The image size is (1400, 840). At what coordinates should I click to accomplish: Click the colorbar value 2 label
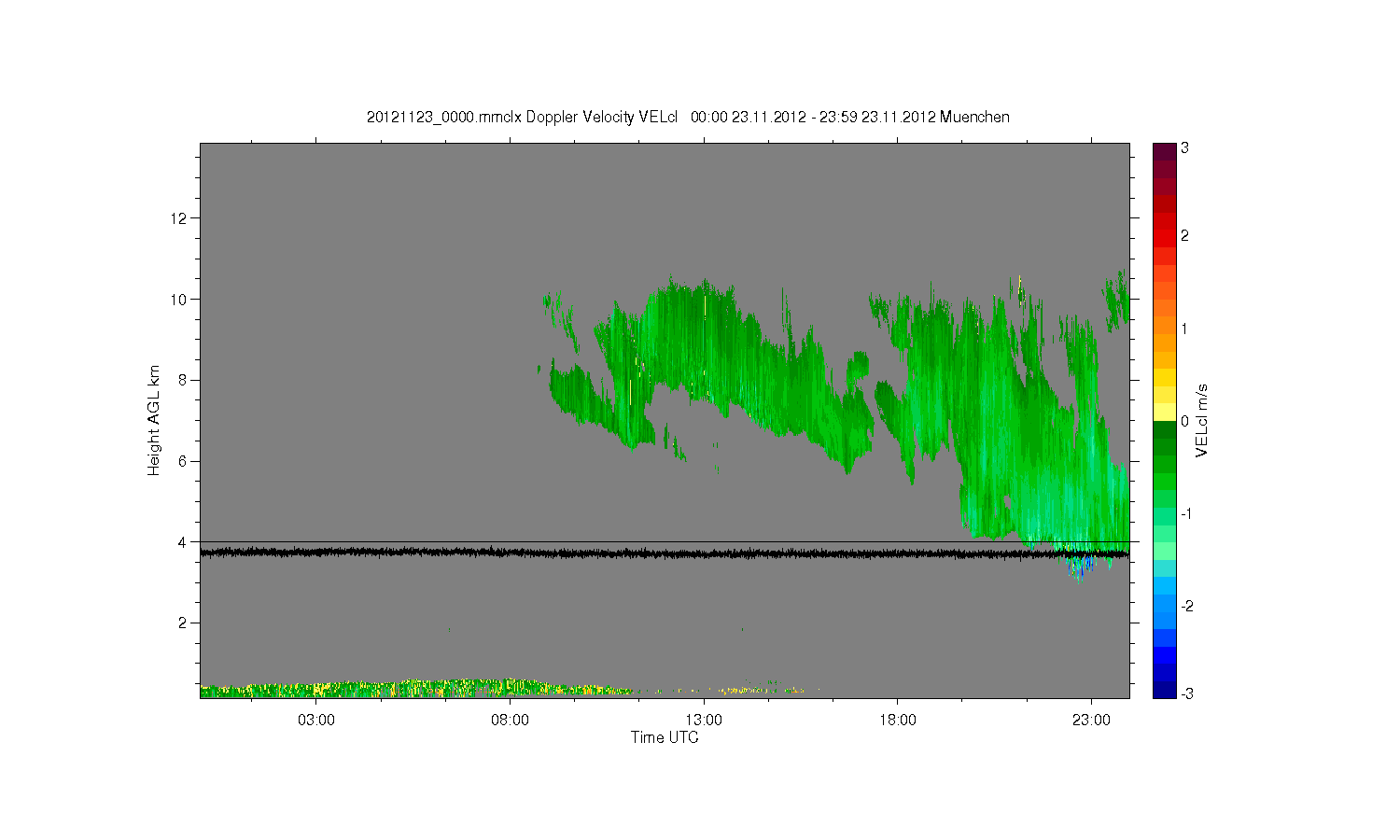[x=1184, y=235]
